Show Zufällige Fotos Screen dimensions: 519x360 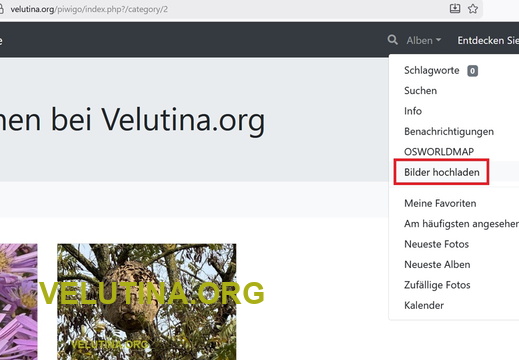click(x=437, y=285)
